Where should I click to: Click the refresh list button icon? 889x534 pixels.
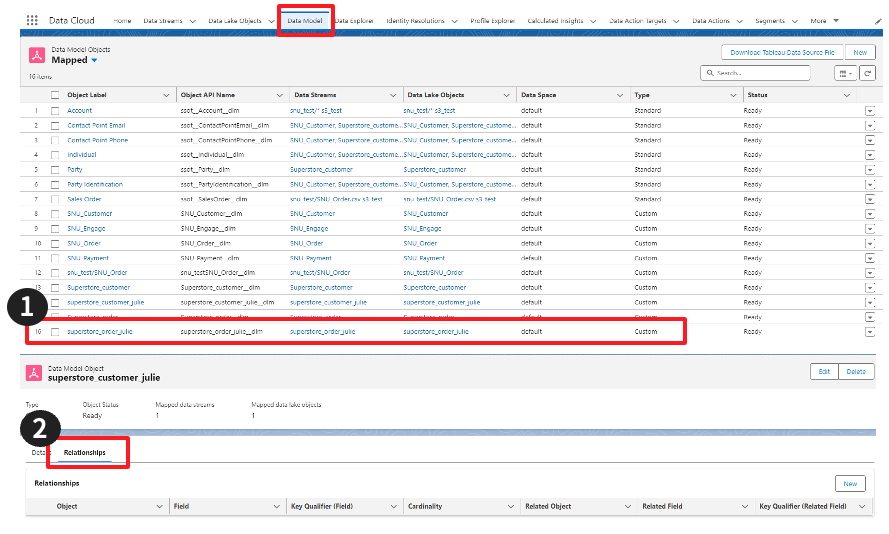coord(867,73)
